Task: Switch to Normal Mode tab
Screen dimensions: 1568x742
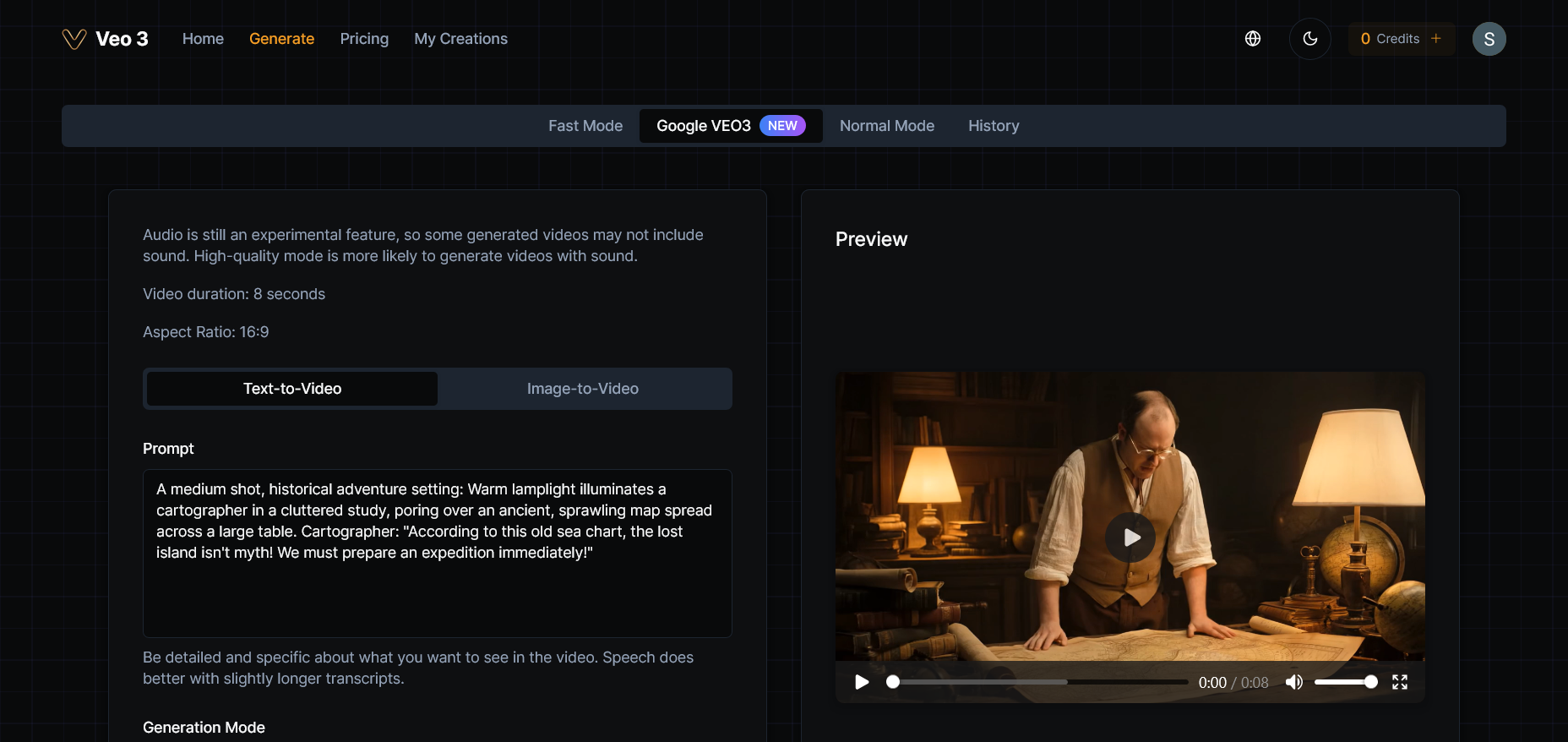Action: 887,126
